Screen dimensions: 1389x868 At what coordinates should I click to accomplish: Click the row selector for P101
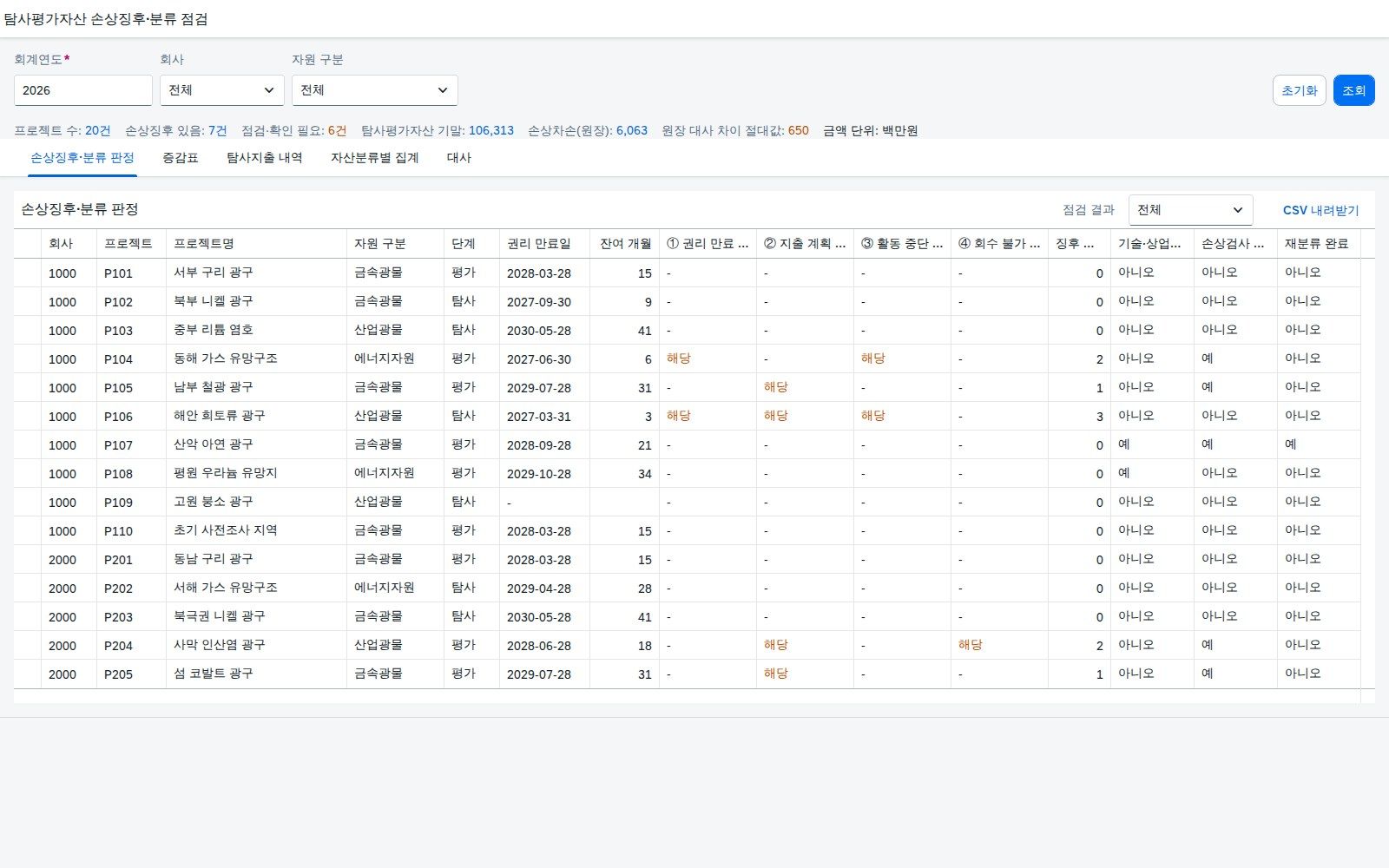pyautogui.click(x=28, y=273)
